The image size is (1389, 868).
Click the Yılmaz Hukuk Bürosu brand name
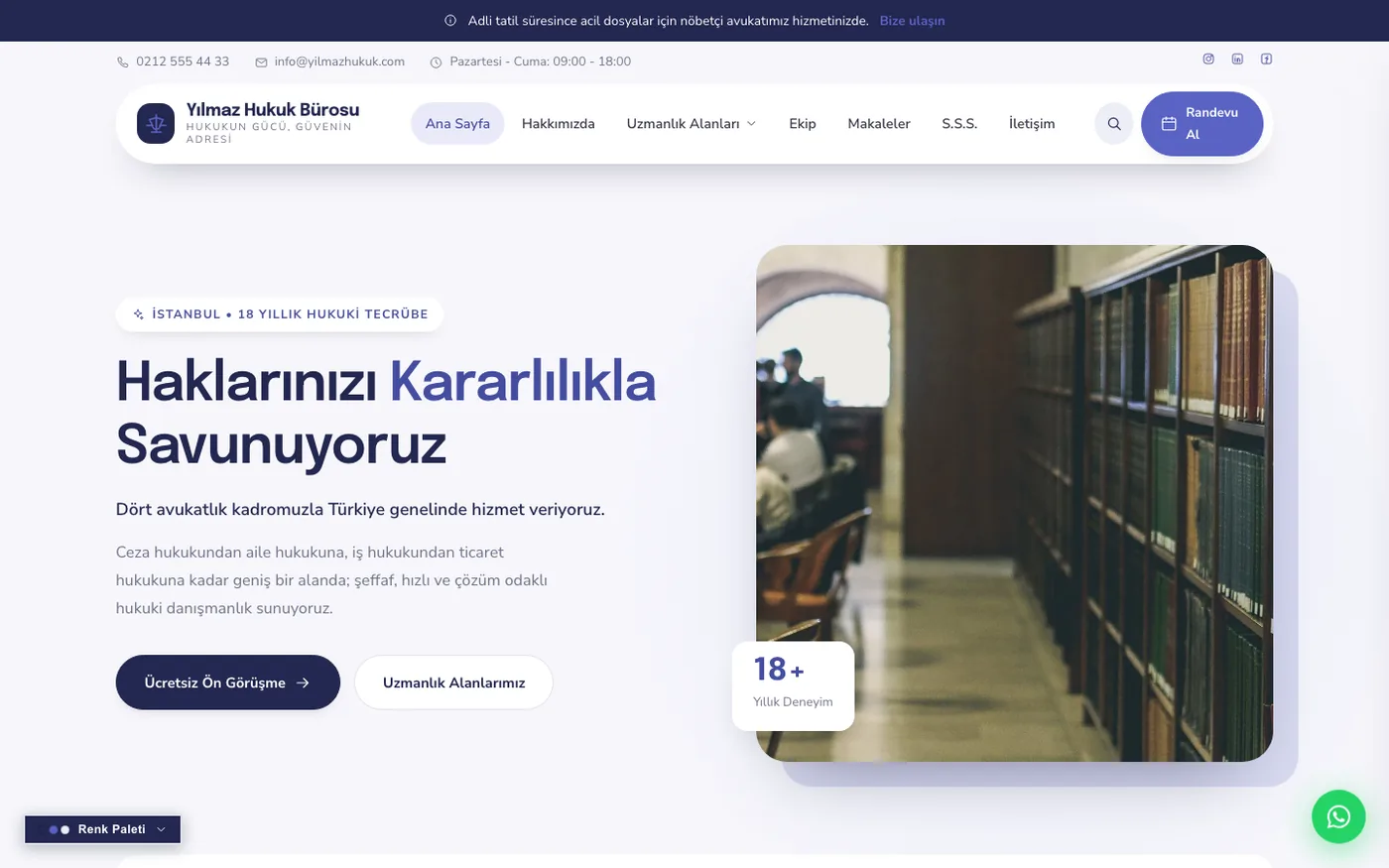click(x=273, y=110)
